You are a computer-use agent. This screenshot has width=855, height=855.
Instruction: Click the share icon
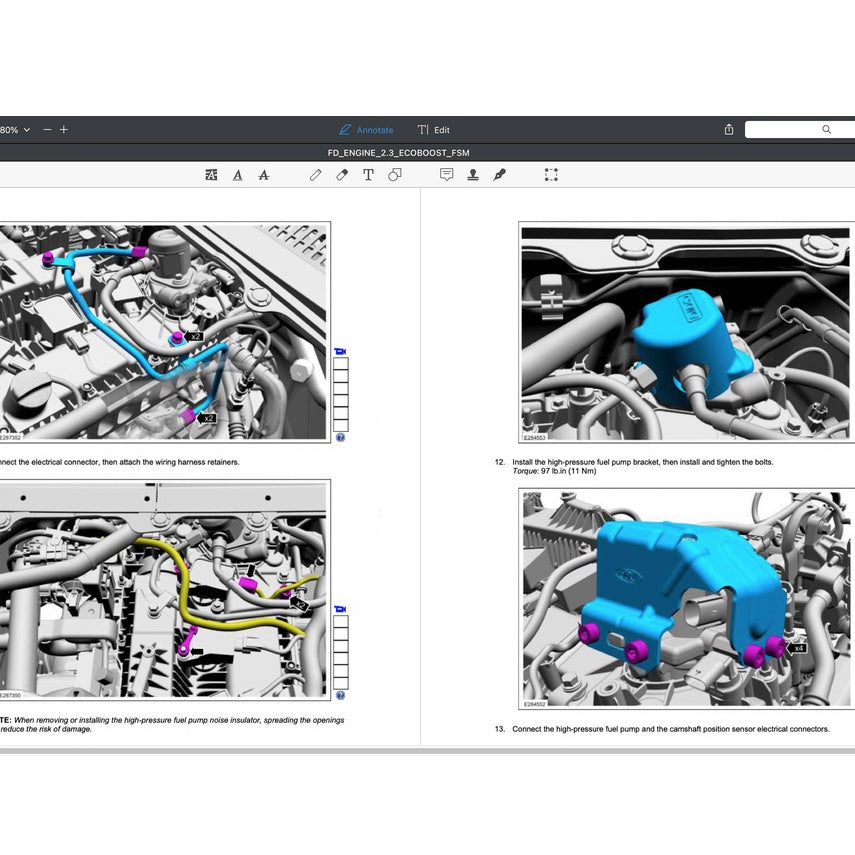pos(729,130)
